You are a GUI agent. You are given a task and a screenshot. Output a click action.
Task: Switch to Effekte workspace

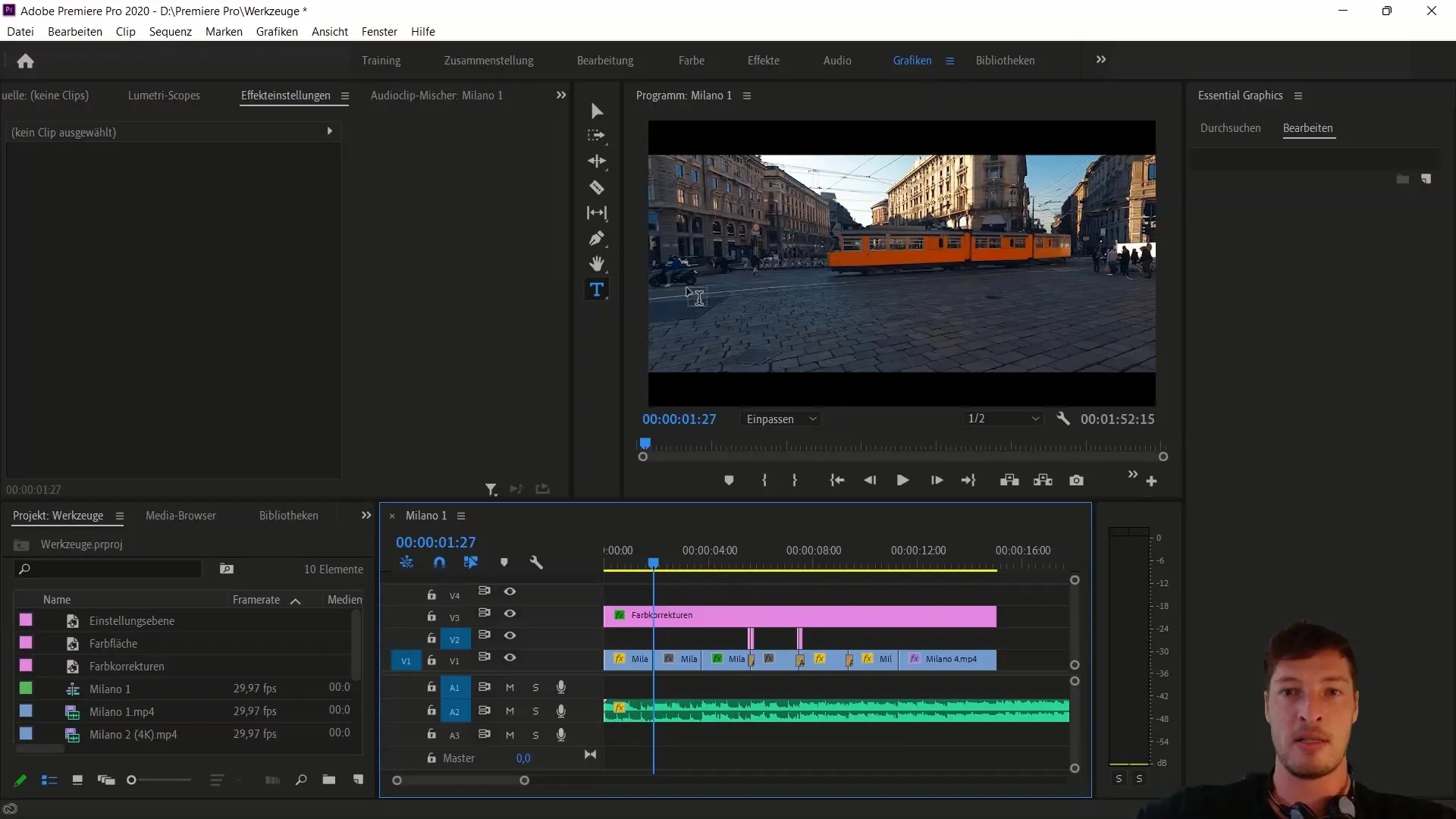pyautogui.click(x=764, y=61)
